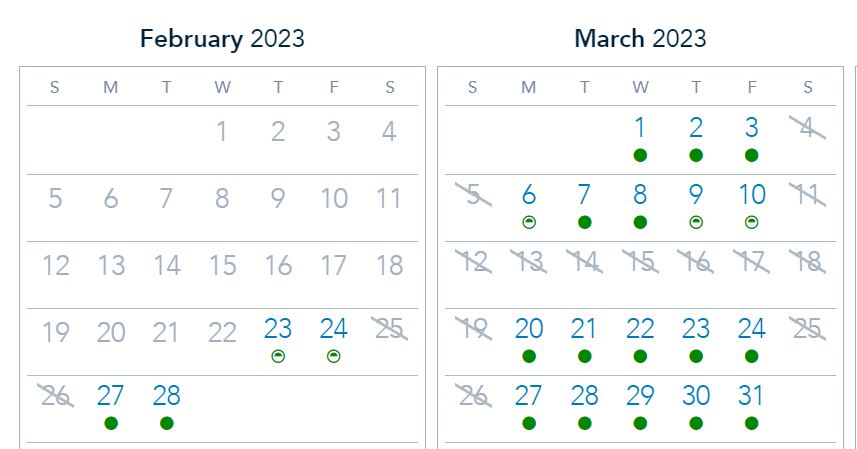Choose March 27 on the calendar
Image resolution: width=857 pixels, height=449 pixels.
(529, 395)
